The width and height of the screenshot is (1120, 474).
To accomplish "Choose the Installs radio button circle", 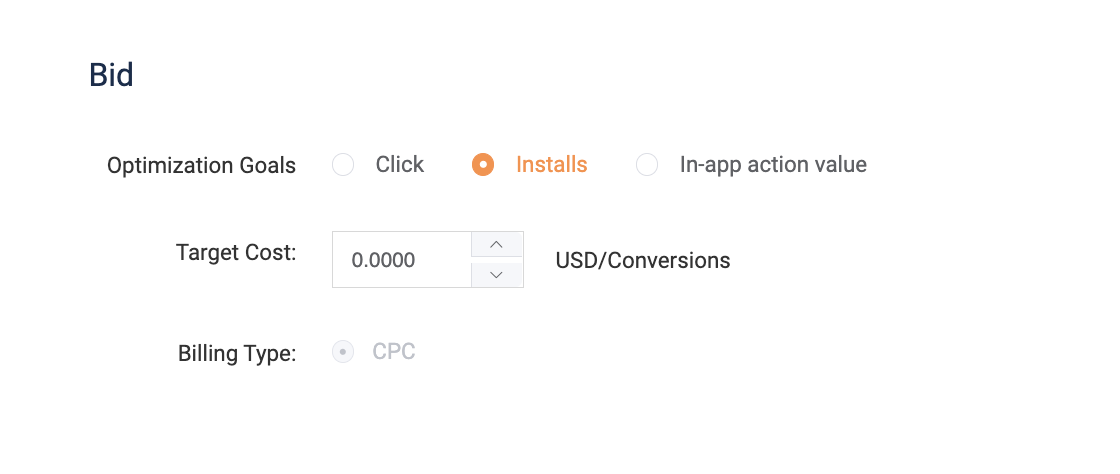I will (483, 165).
